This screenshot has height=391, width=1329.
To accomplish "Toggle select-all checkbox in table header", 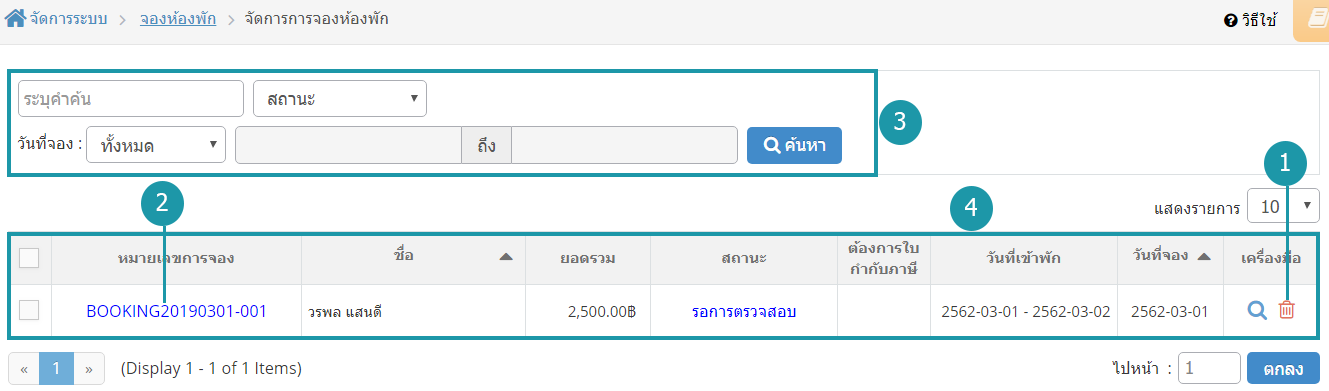I will tap(29, 258).
